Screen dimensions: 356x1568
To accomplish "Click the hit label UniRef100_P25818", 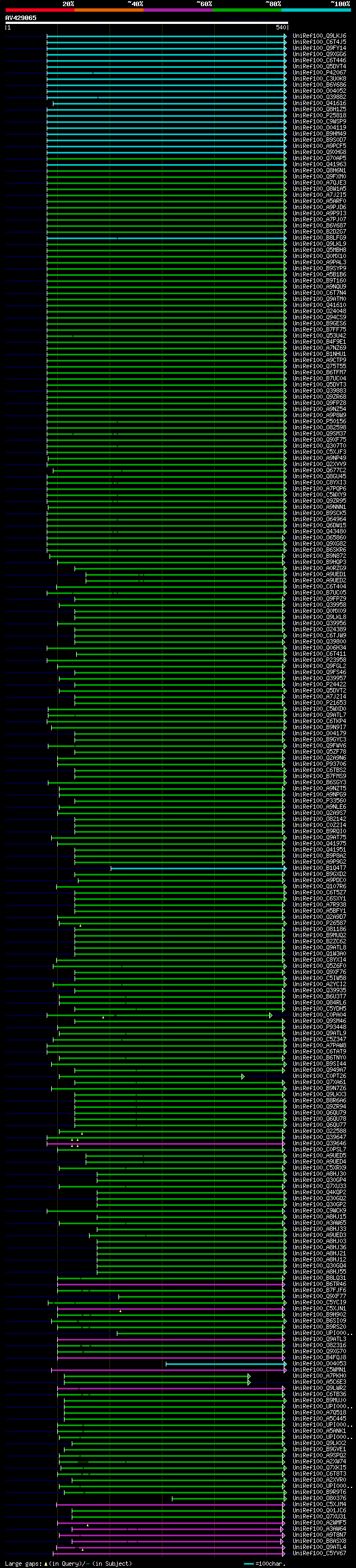I will [319, 115].
